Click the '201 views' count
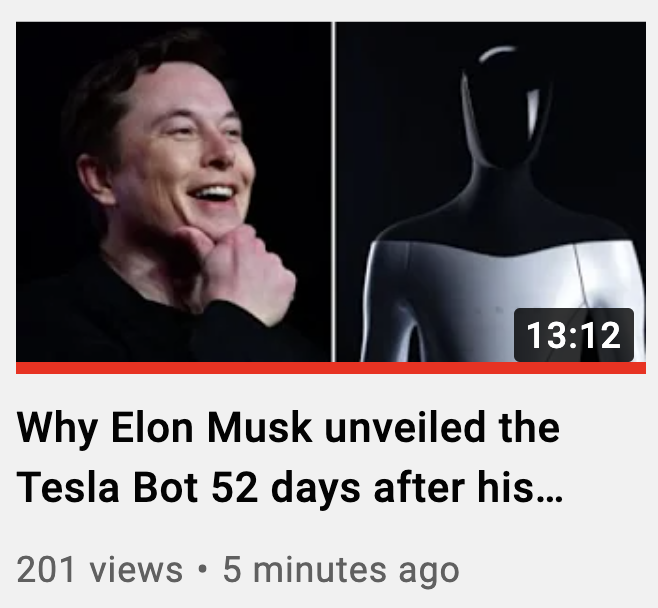 click(100, 570)
